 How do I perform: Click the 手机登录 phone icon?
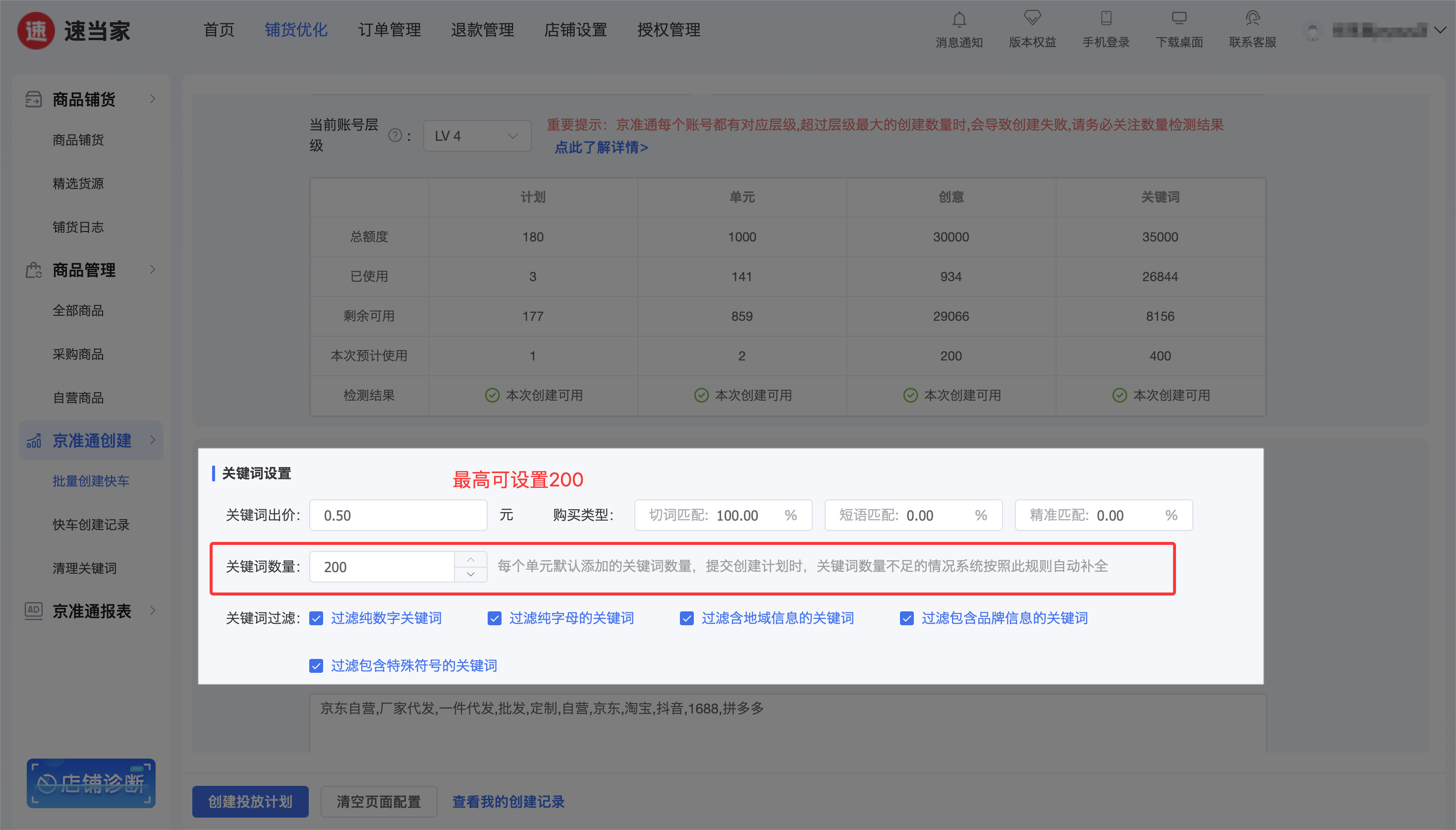point(1105,18)
